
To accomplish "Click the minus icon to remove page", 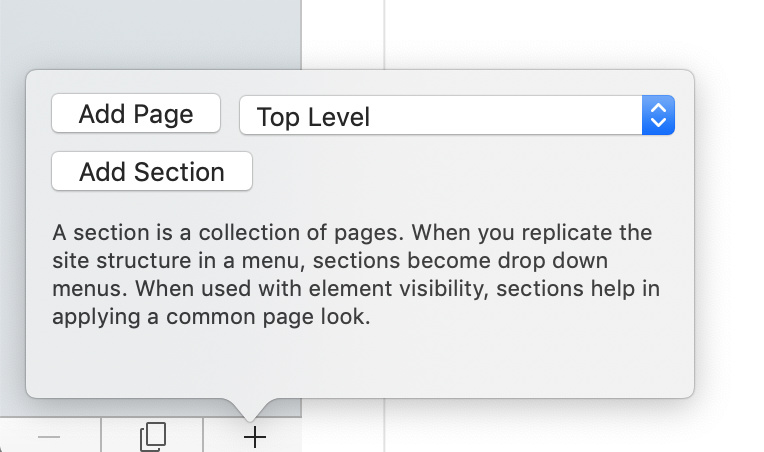I will coord(49,437).
